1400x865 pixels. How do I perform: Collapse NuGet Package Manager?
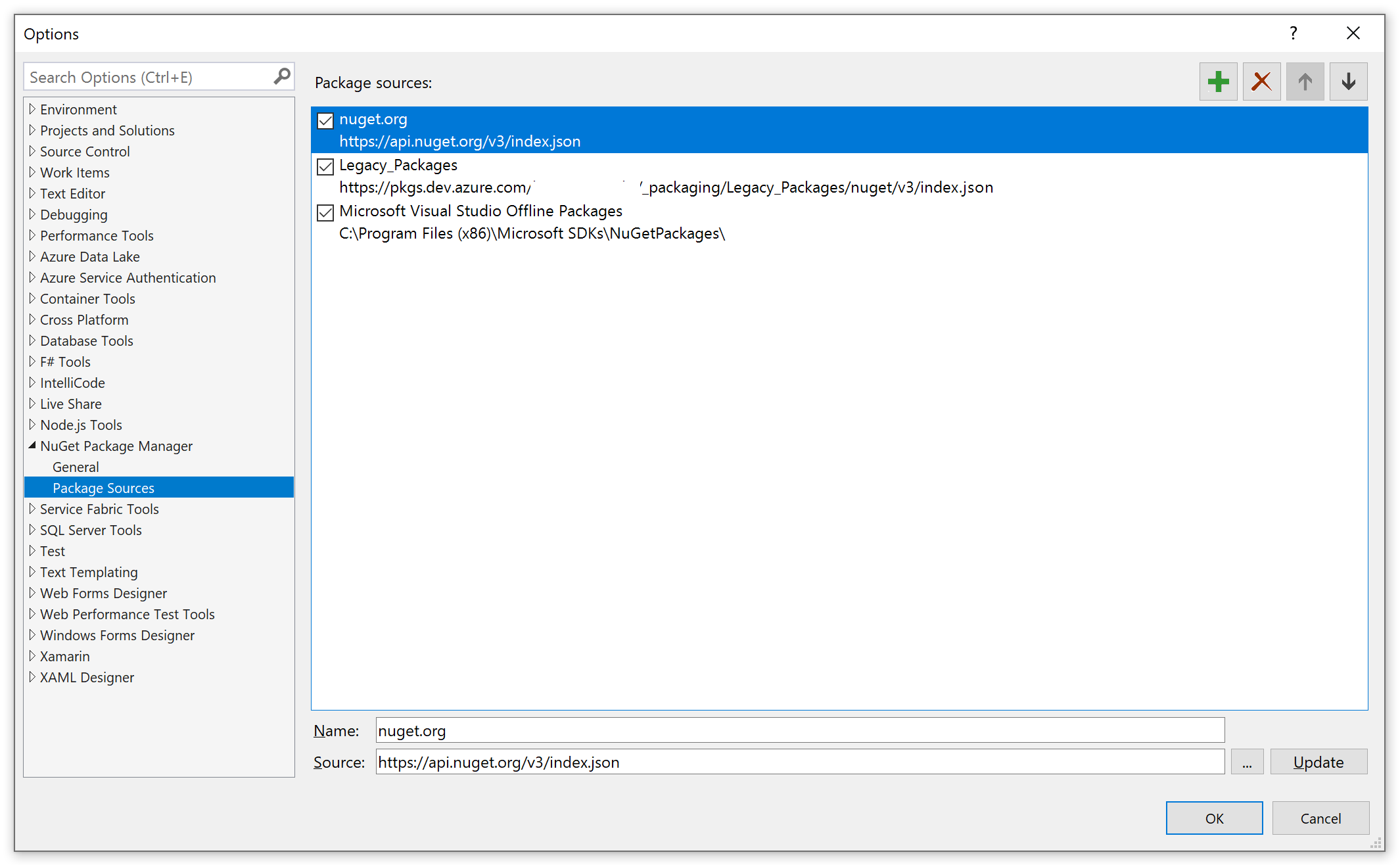click(33, 446)
